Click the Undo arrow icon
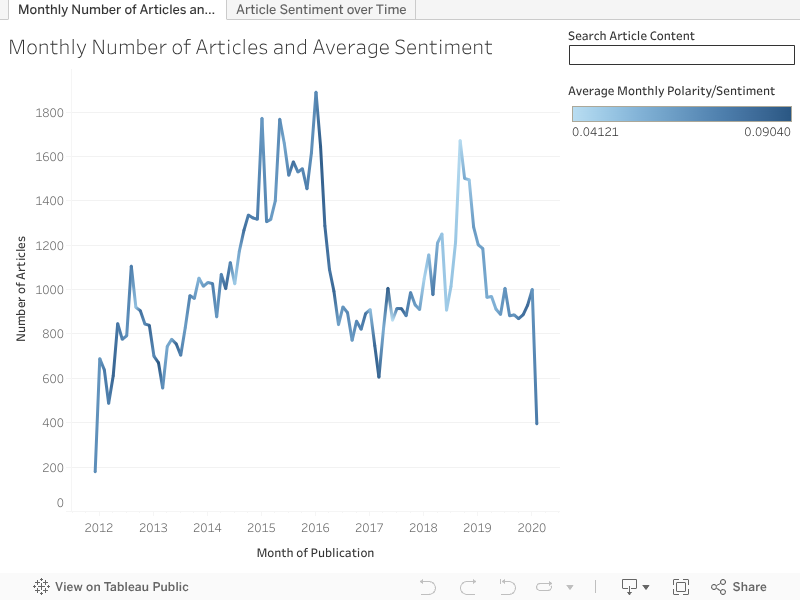This screenshot has width=800, height=600. tap(428, 587)
